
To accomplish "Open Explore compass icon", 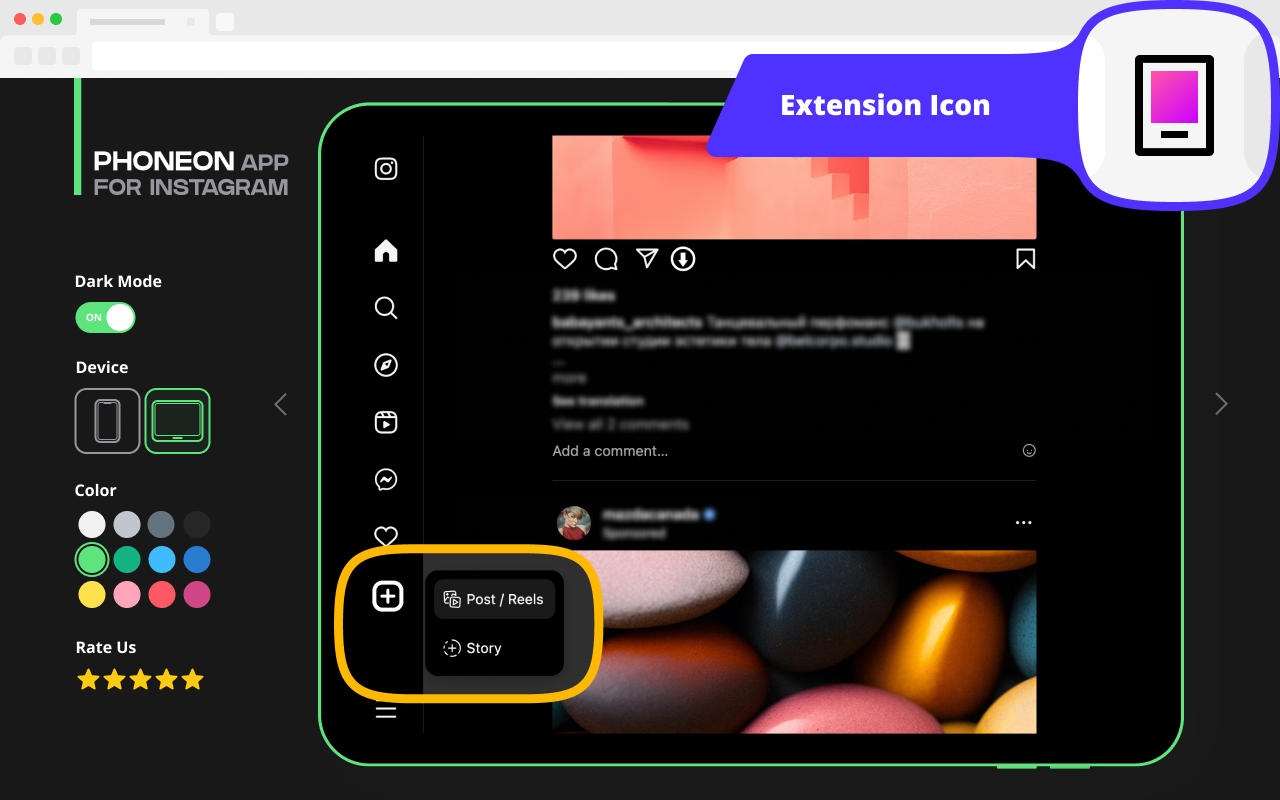I will point(386,365).
